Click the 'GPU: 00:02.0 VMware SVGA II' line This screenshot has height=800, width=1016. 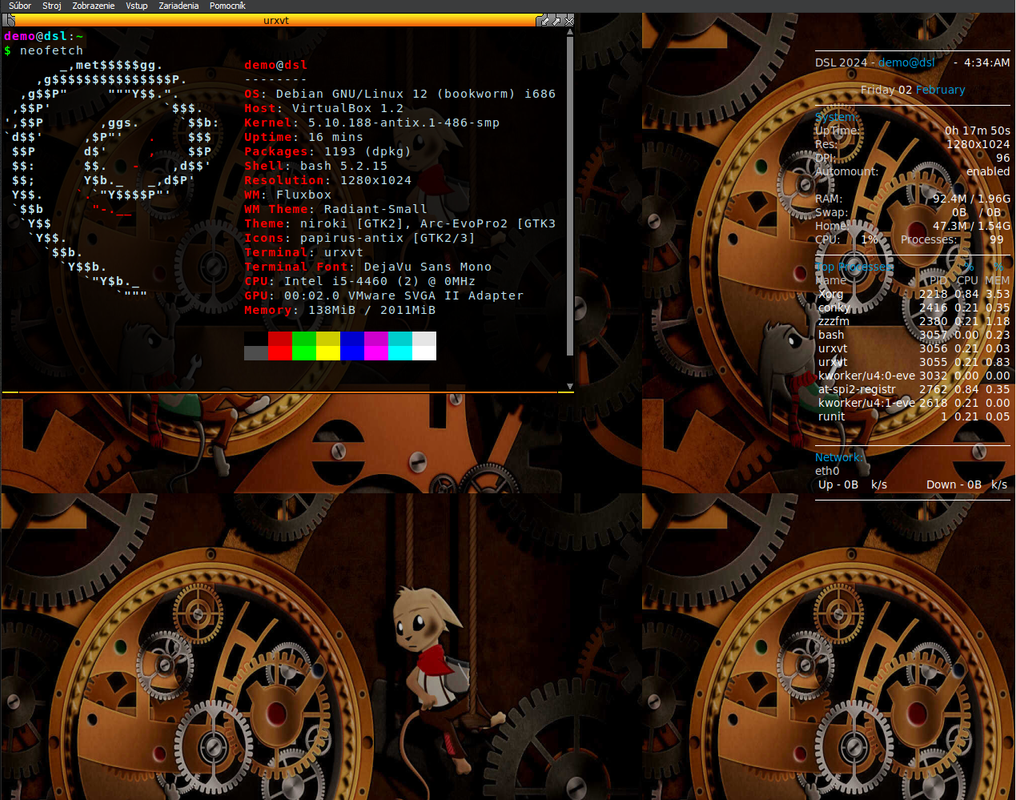[384, 295]
